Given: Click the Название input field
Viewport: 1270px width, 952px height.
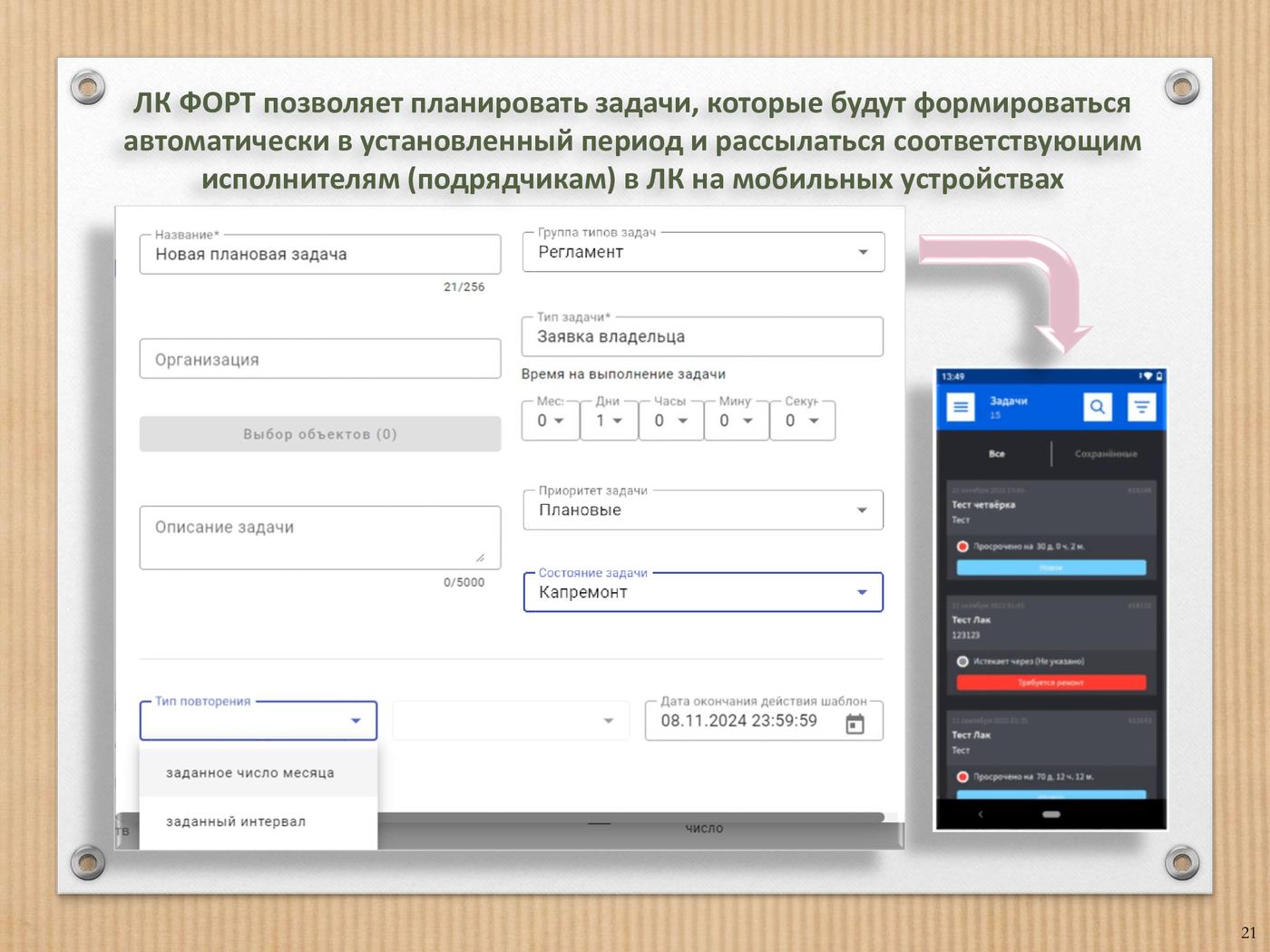Looking at the screenshot, I should [x=320, y=255].
